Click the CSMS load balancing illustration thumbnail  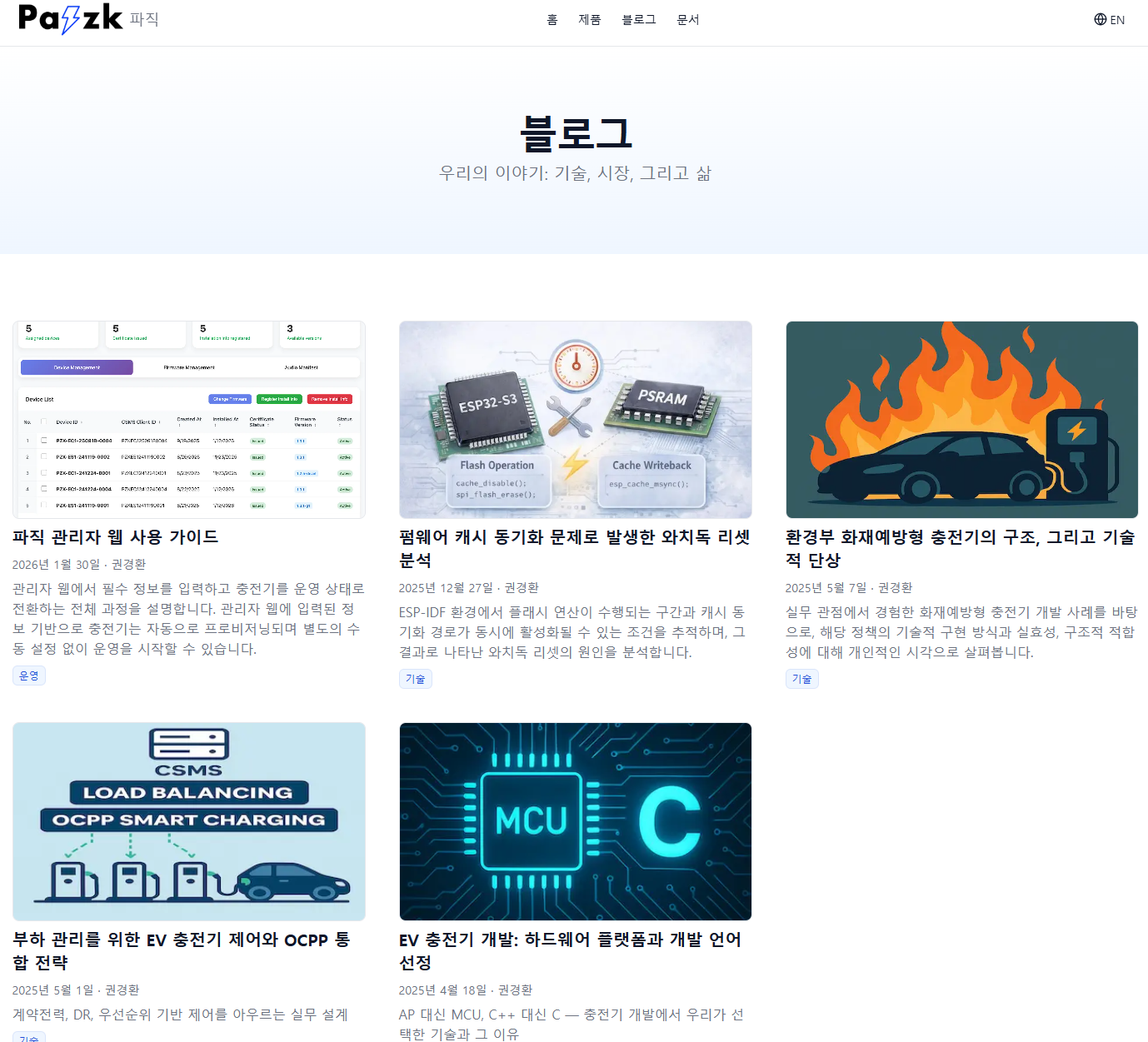coord(189,821)
